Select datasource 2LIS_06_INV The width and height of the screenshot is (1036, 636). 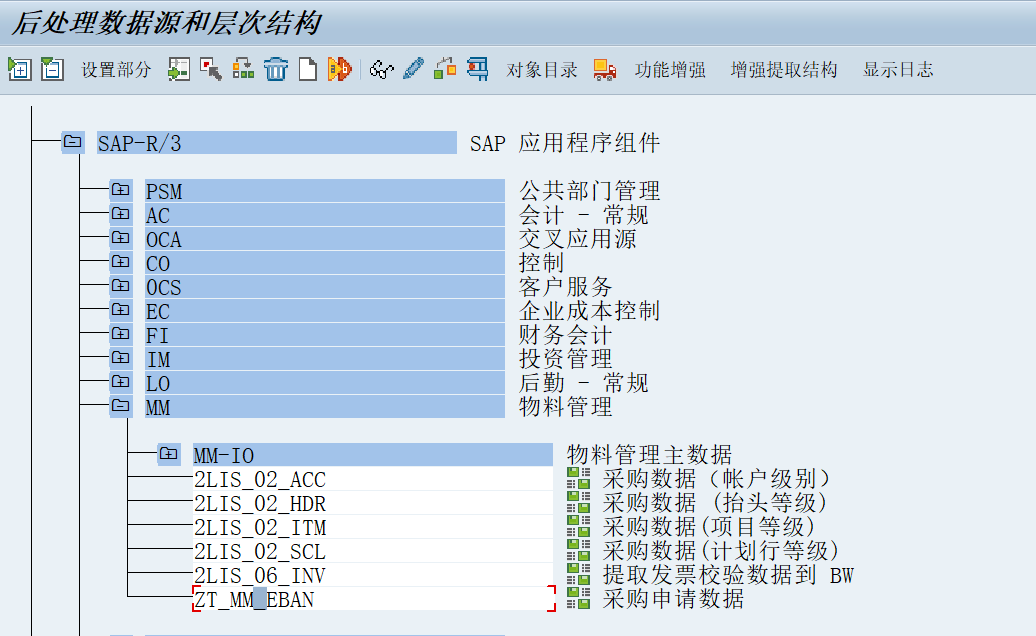coord(373,575)
